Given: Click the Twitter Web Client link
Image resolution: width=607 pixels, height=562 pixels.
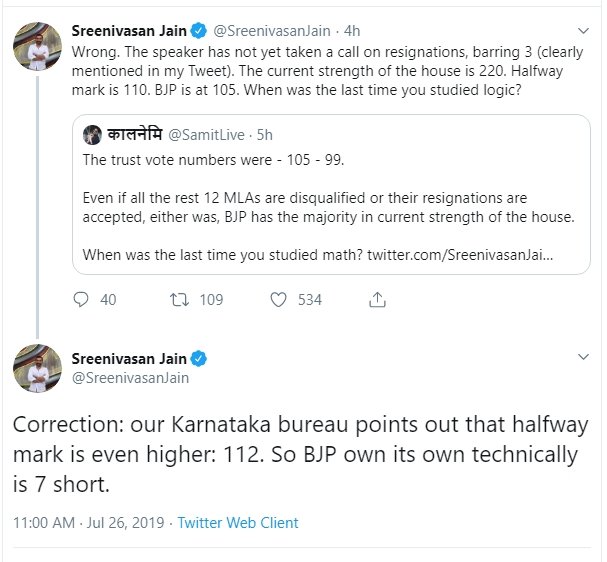Looking at the screenshot, I should [x=238, y=522].
